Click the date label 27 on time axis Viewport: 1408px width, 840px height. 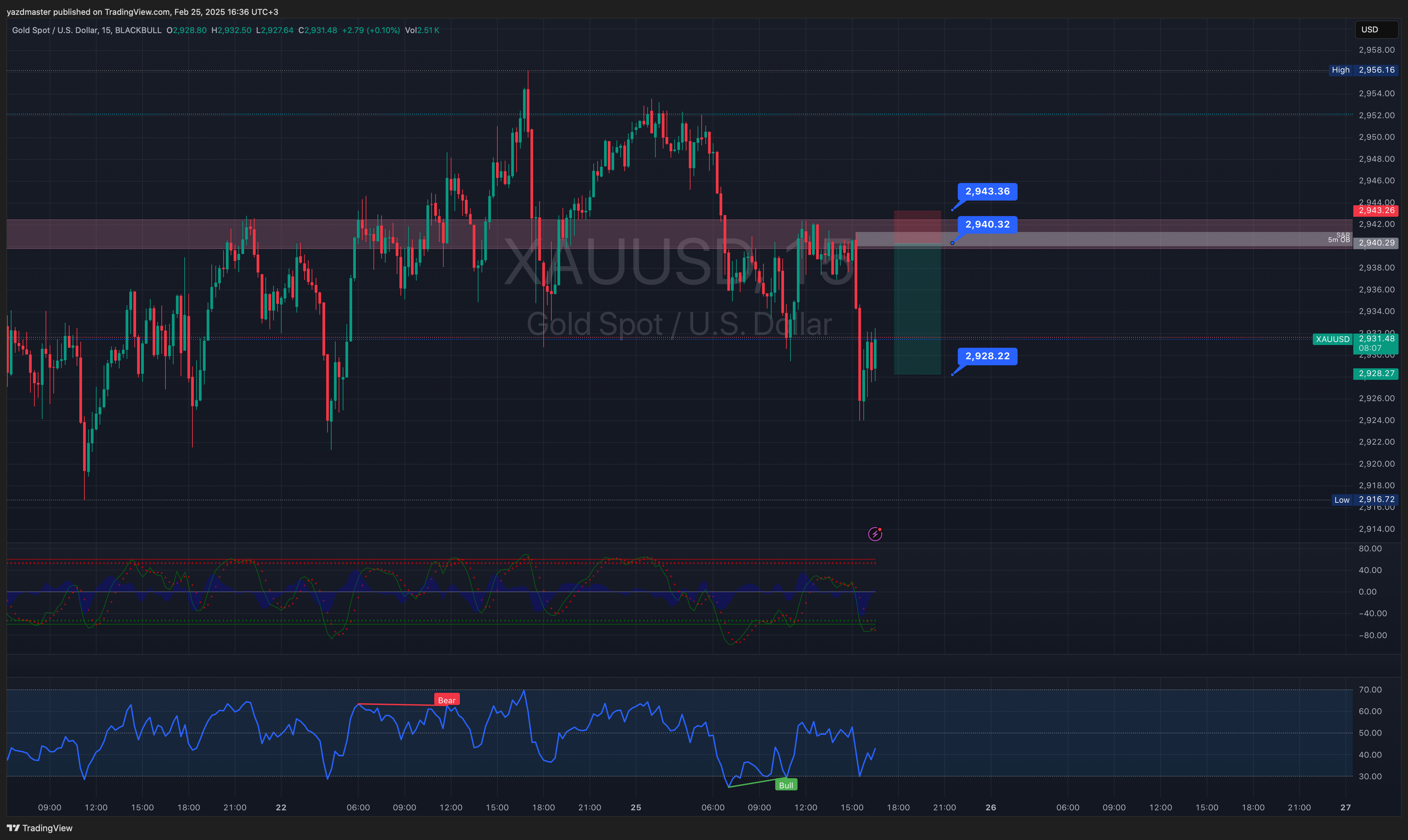tap(1346, 808)
